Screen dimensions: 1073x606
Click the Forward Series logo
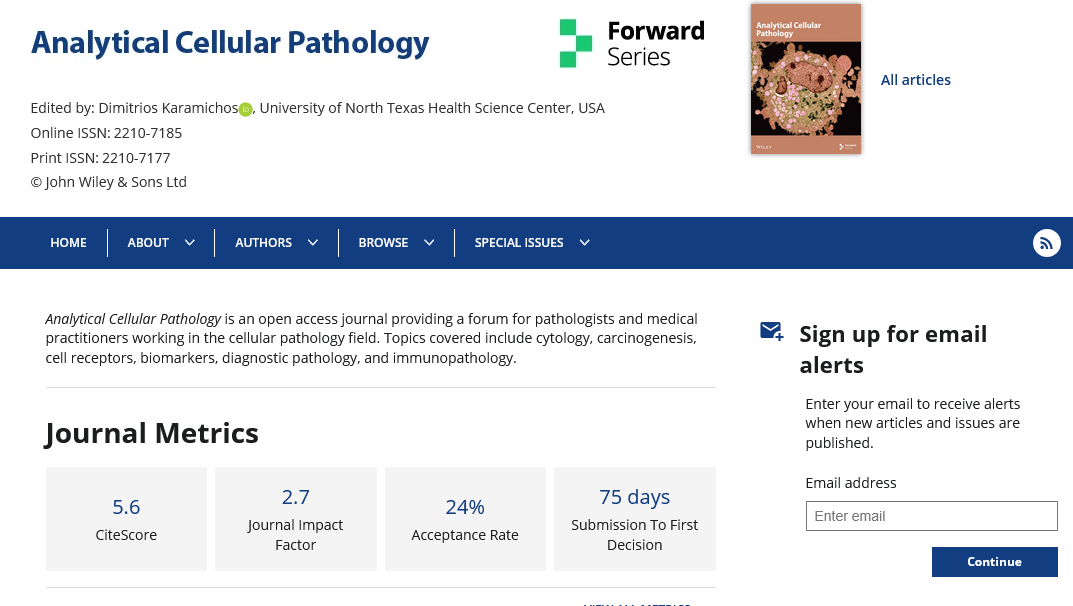[x=632, y=44]
